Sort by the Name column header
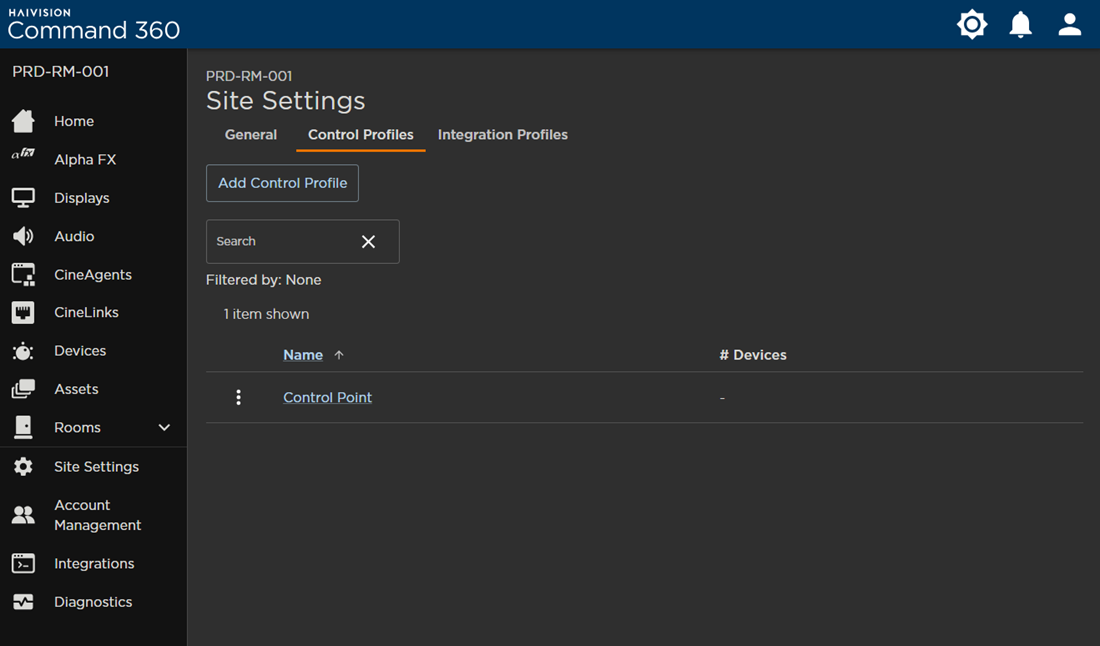This screenshot has height=646, width=1100. 303,355
